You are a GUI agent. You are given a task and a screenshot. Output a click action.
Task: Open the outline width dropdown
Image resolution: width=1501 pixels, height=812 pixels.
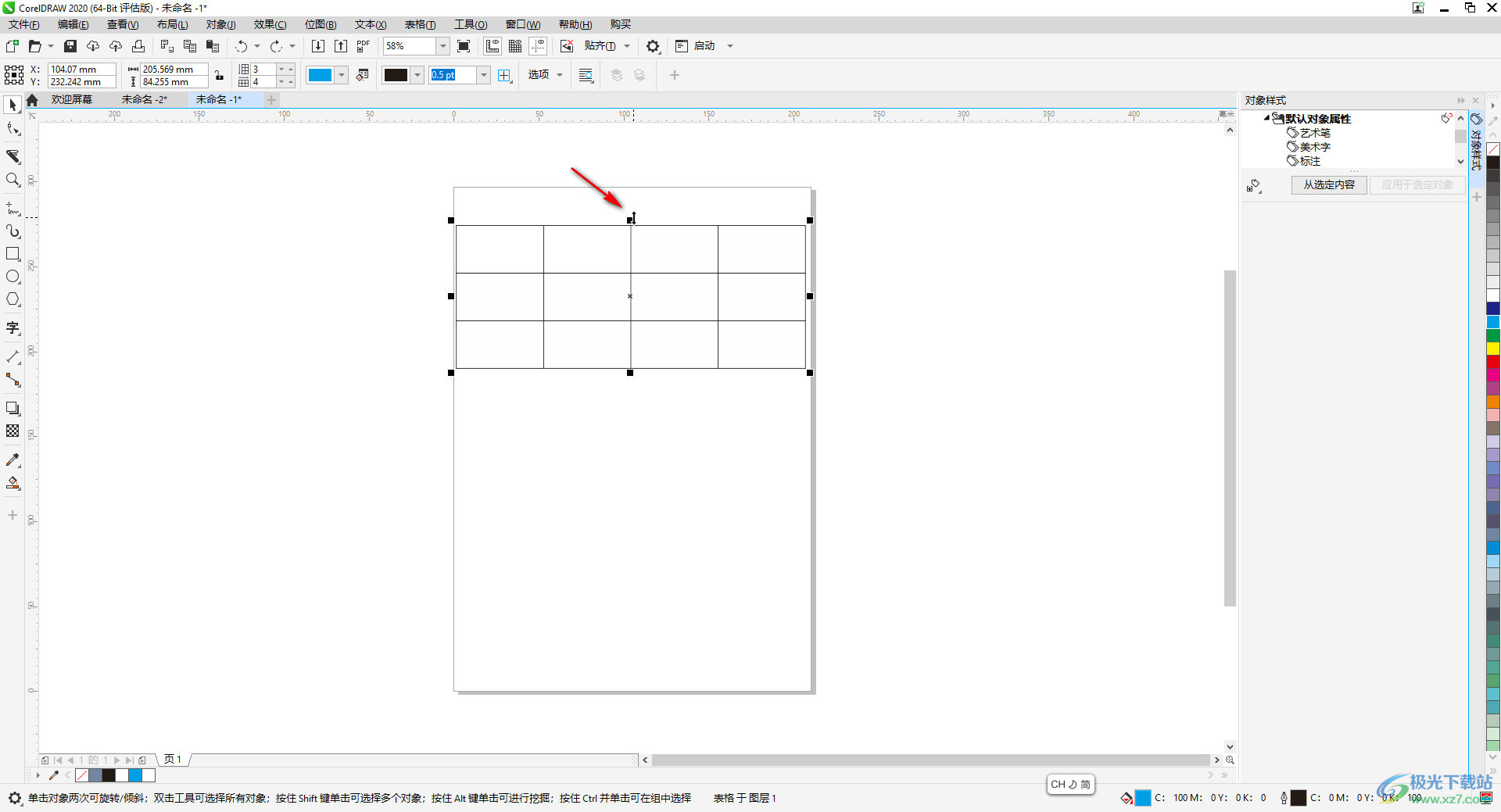click(x=484, y=75)
